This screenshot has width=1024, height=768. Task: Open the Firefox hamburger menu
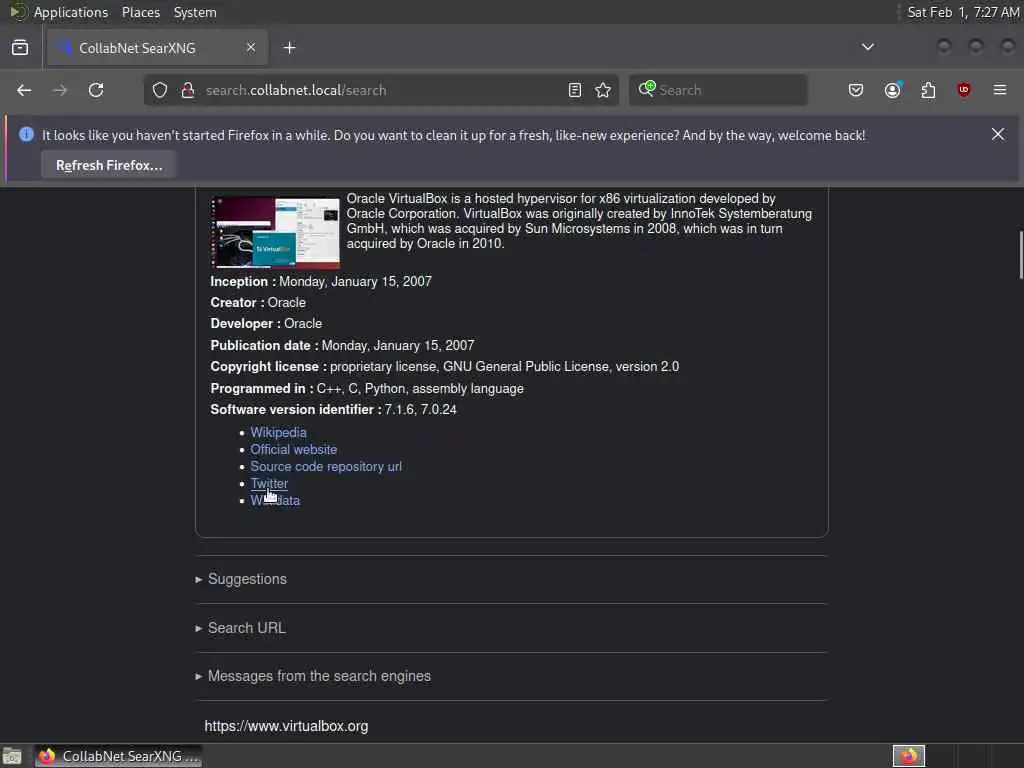tap(1000, 90)
